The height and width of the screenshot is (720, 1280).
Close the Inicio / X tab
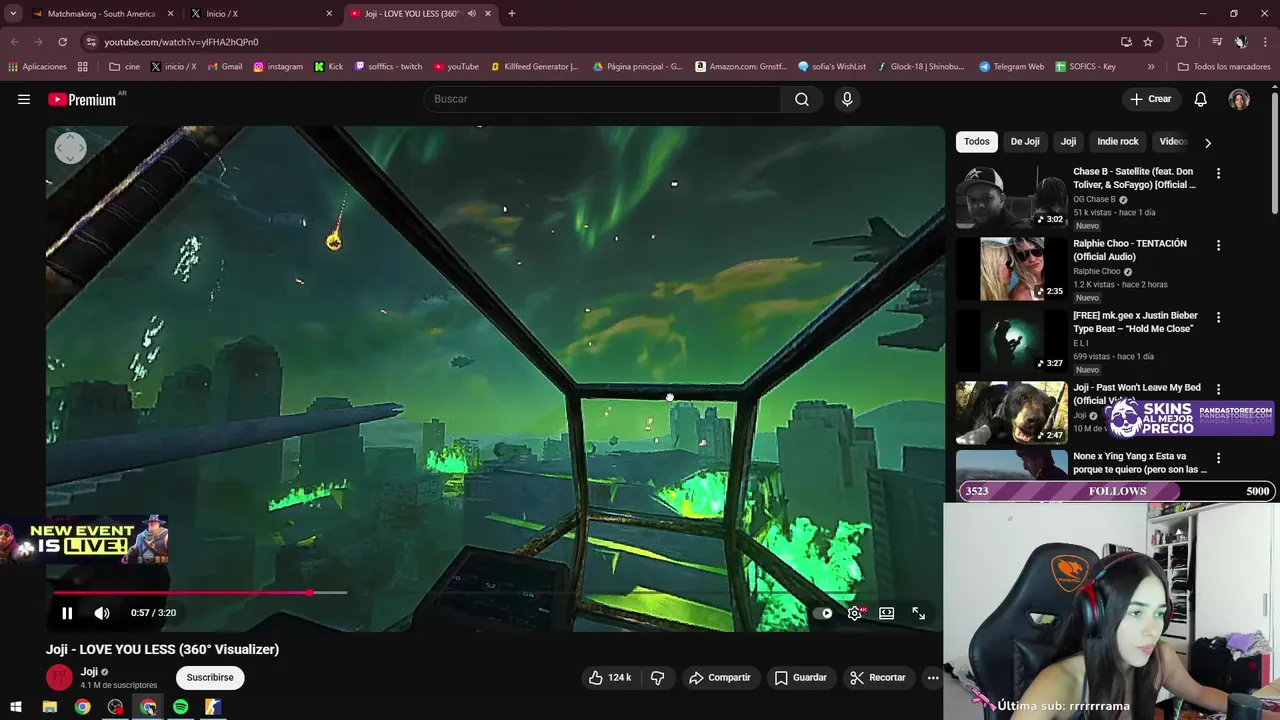pos(329,14)
